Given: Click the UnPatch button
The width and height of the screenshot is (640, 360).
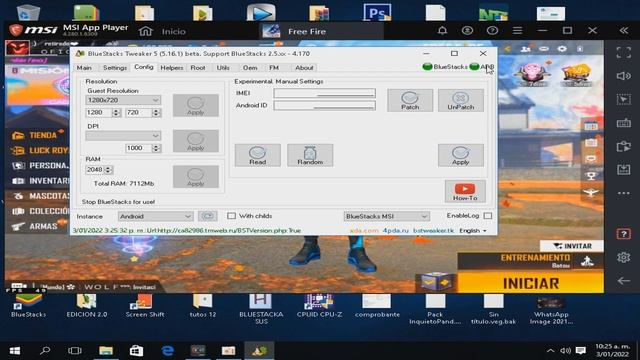Looking at the screenshot, I should pos(461,100).
